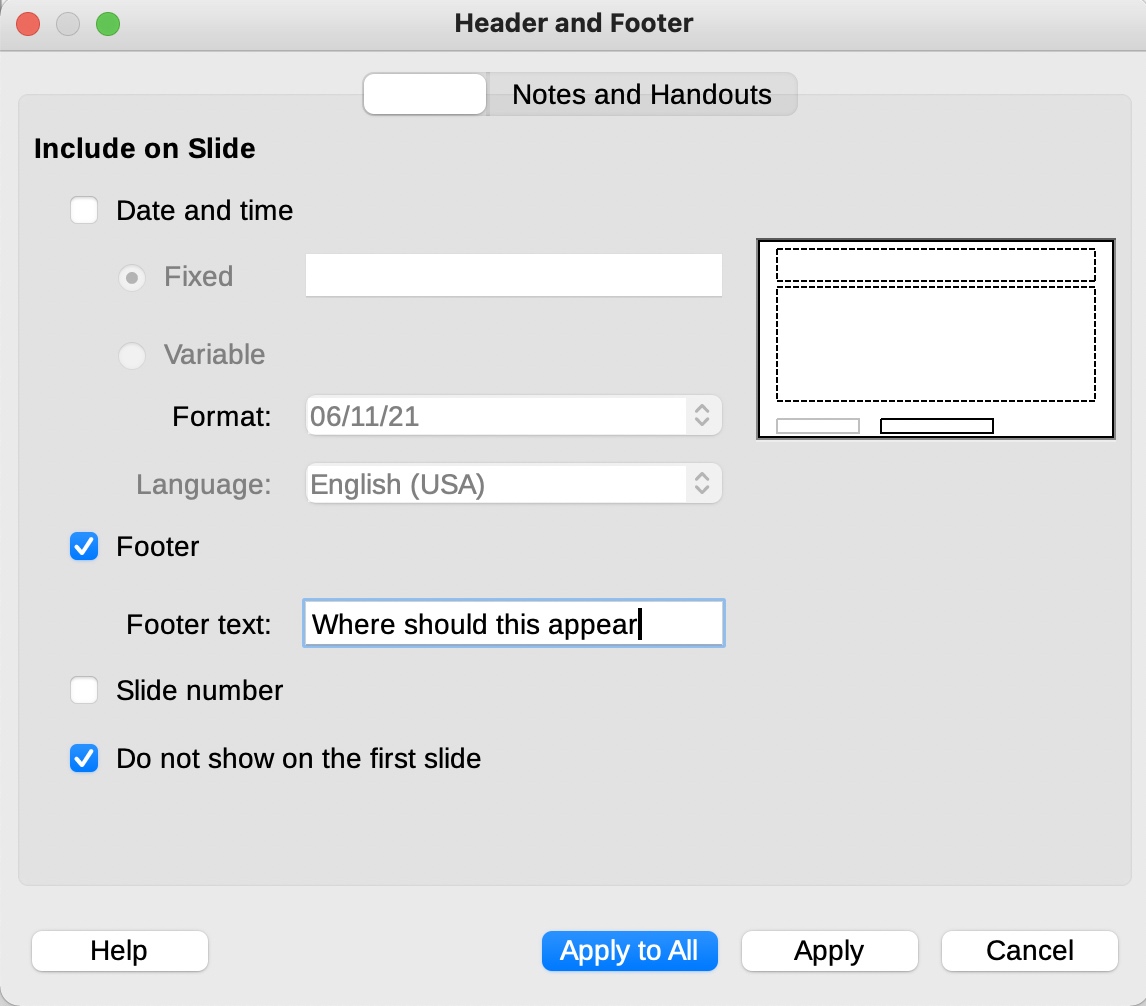Enable the Slide number checkbox

tap(84, 690)
